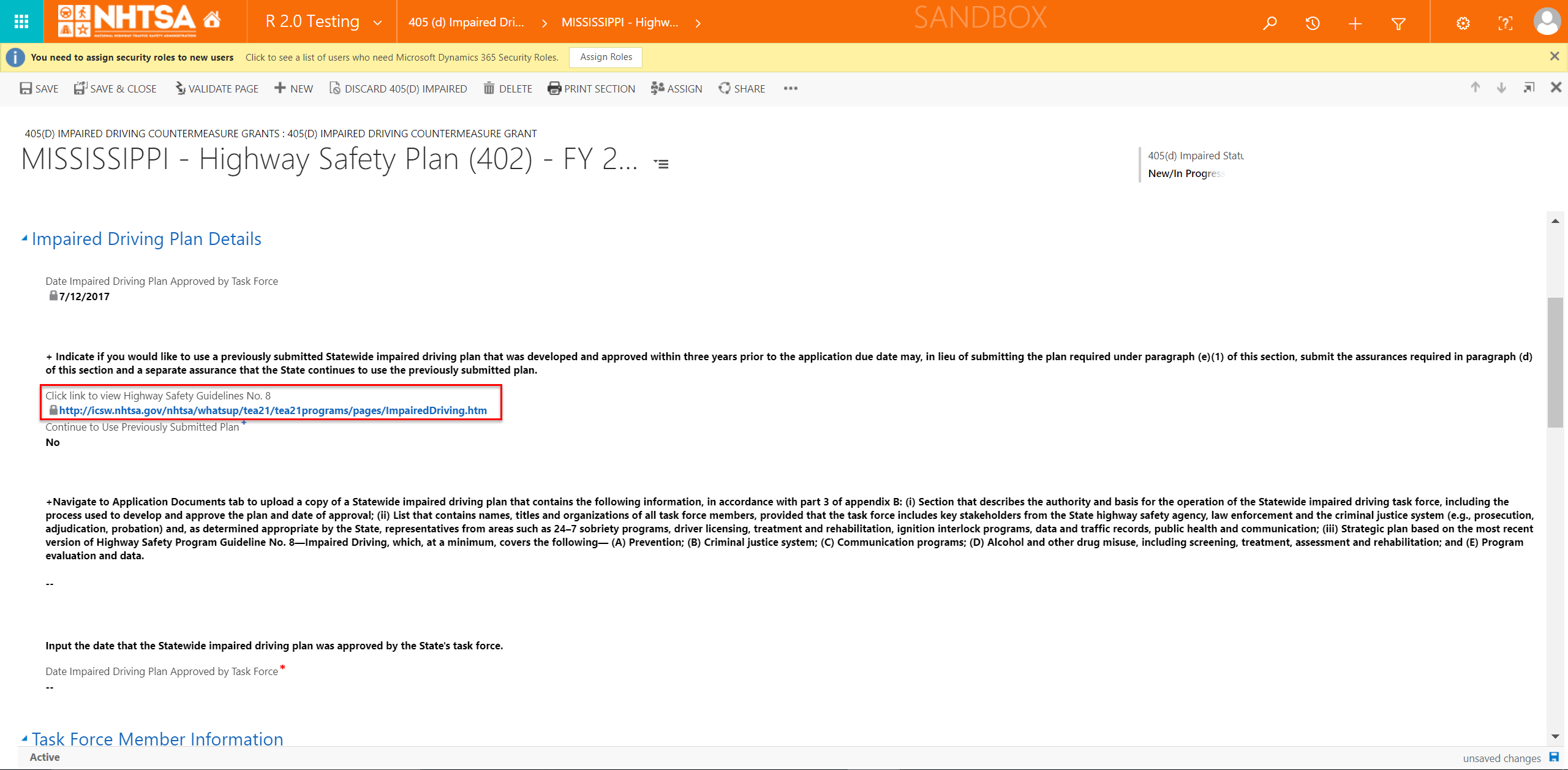
Task: Open advanced find filter icon
Action: [x=1398, y=23]
